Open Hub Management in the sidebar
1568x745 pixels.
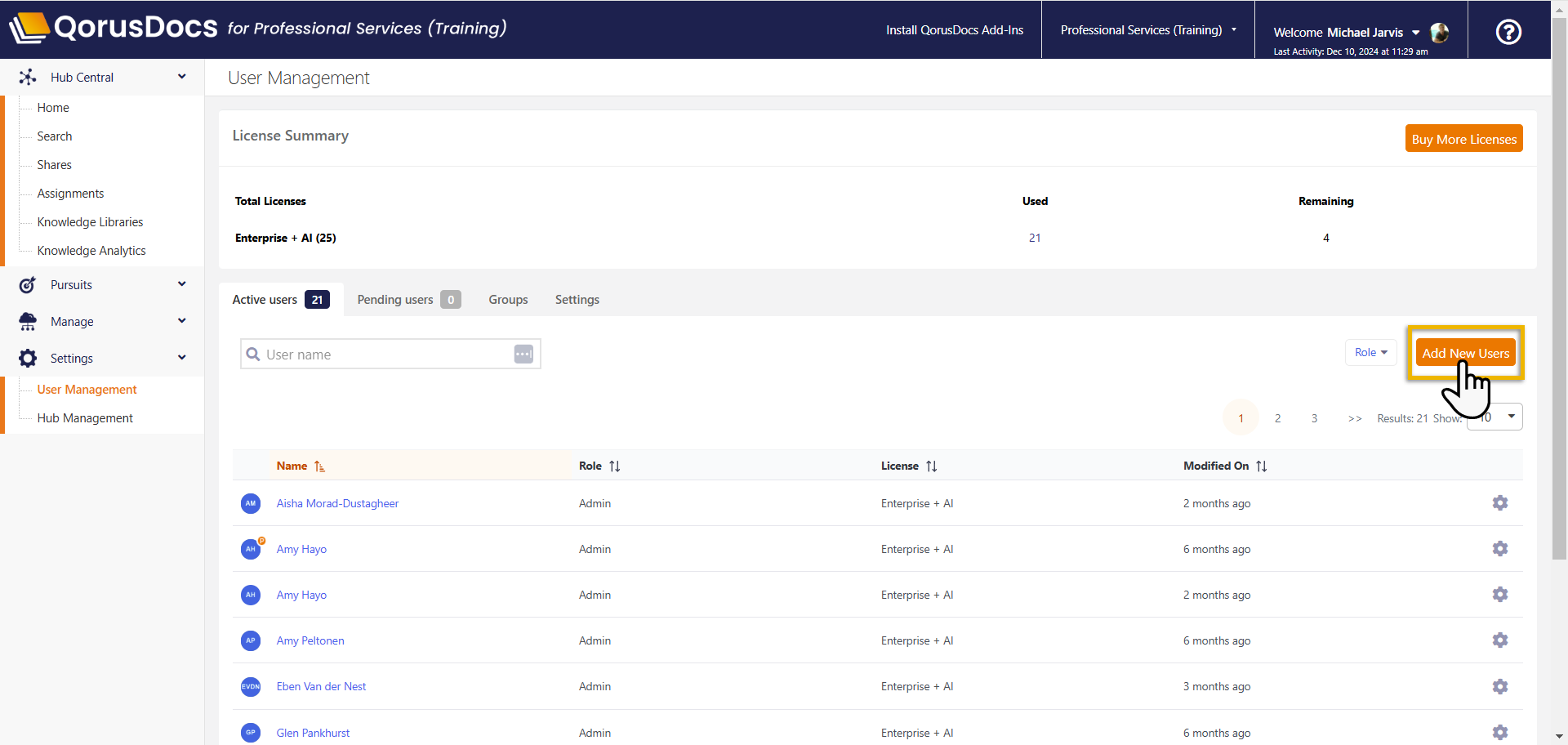pos(85,418)
